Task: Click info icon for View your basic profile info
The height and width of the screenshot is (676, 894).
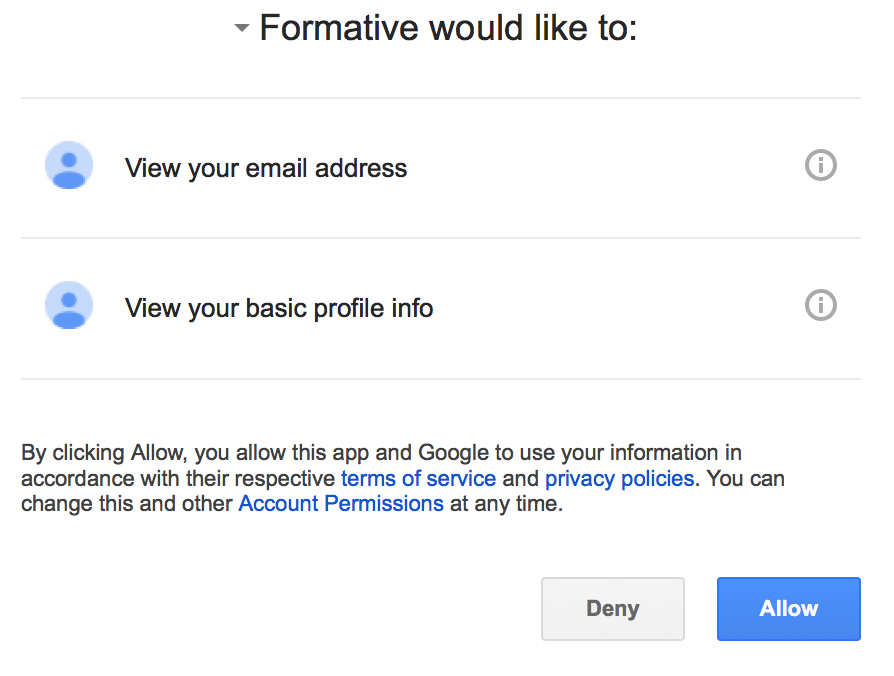Action: (x=820, y=305)
